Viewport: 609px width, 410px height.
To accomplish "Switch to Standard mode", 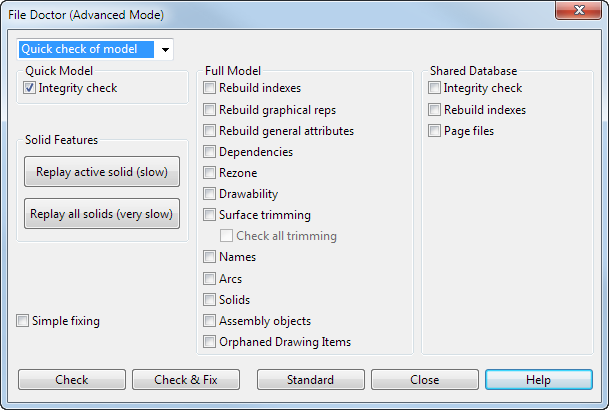I will tap(310, 380).
